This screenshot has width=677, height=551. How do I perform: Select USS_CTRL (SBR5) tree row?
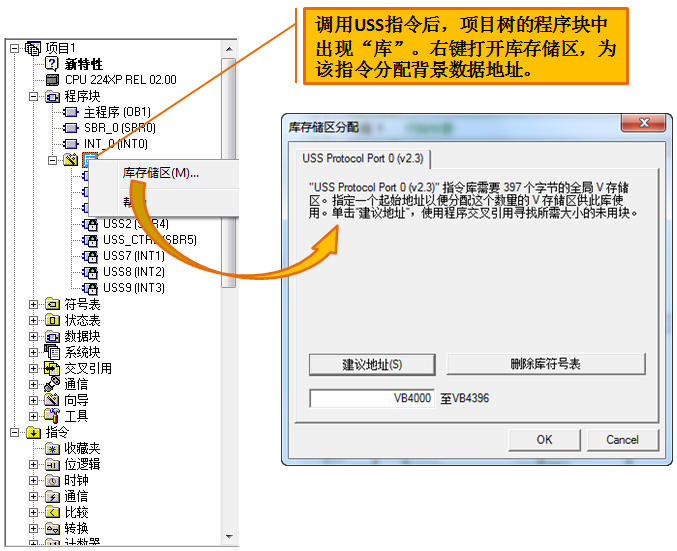[x=150, y=240]
